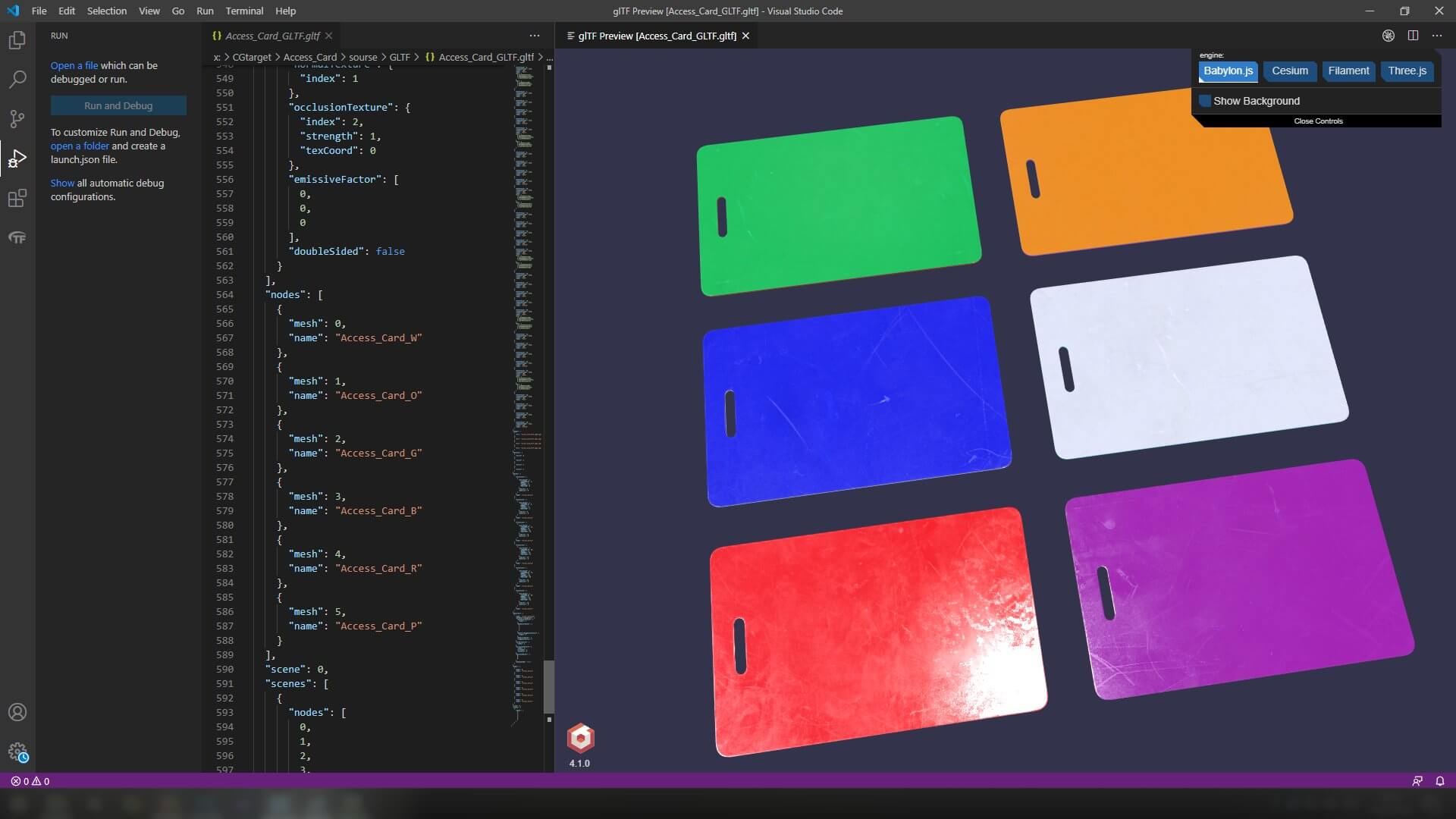This screenshot has width=1456, height=819.
Task: Click the Babylon.js logo in preview
Action: 580,738
